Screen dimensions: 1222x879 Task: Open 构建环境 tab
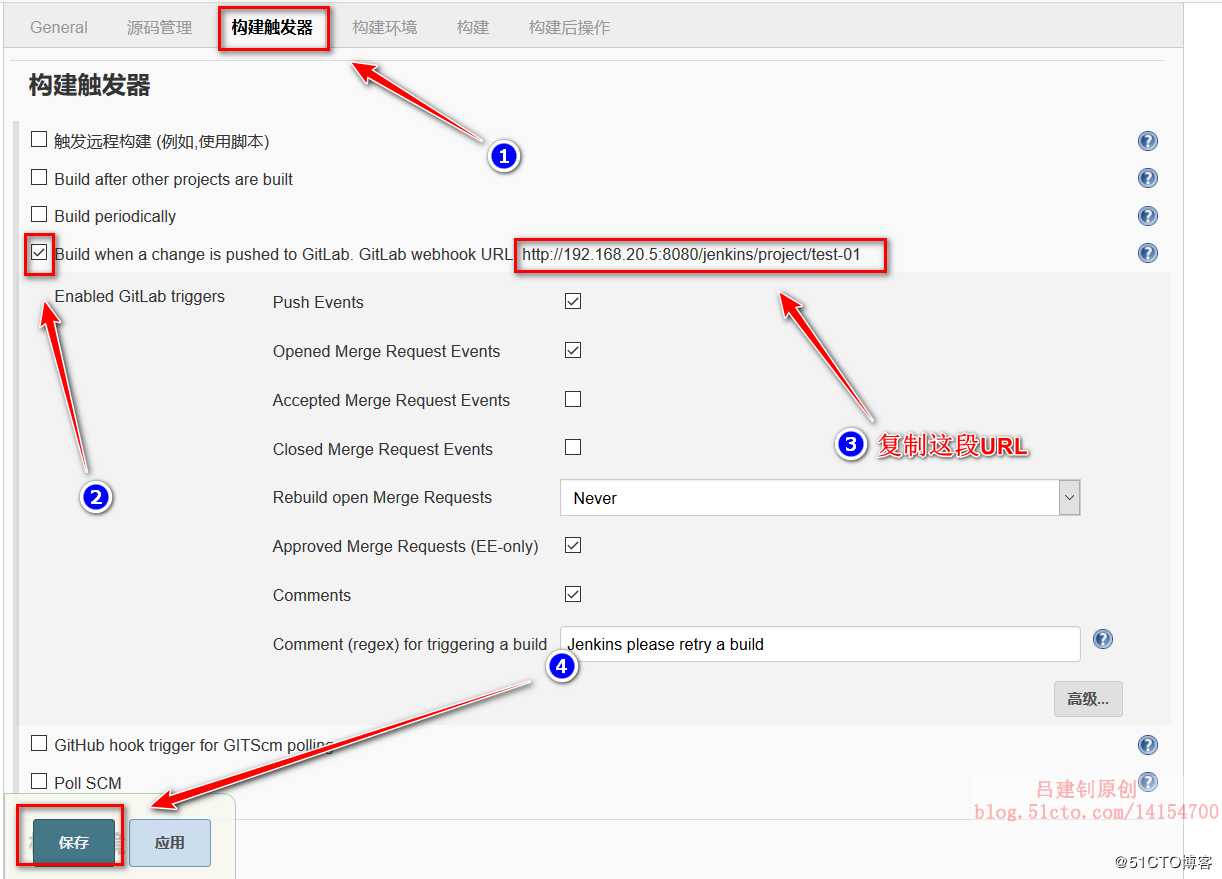[x=385, y=28]
